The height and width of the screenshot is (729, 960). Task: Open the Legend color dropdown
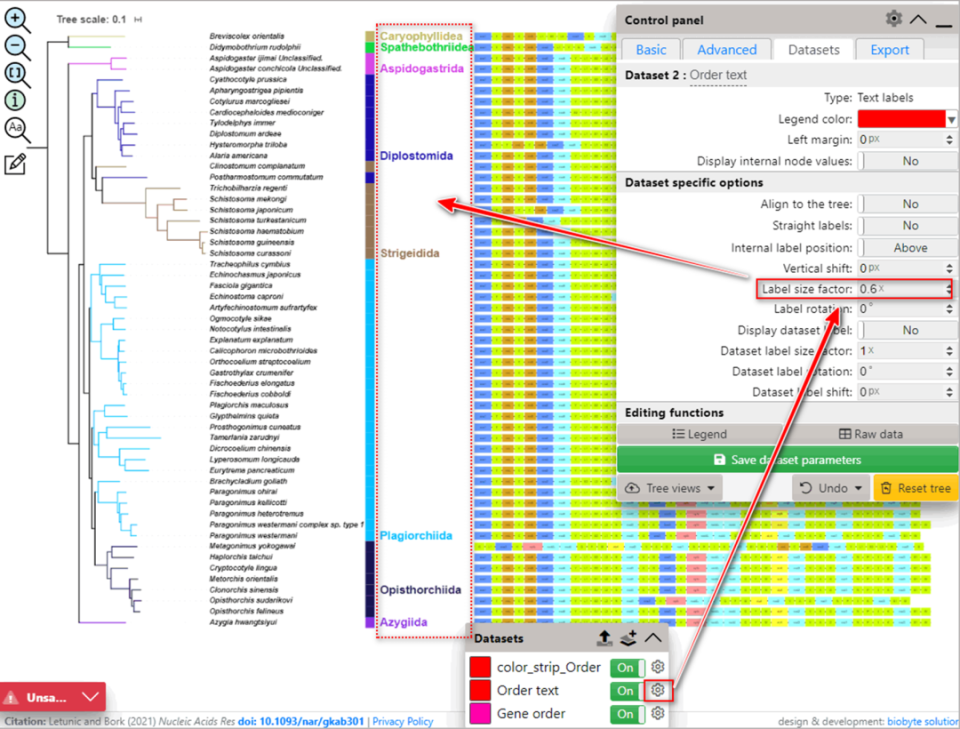[952, 117]
